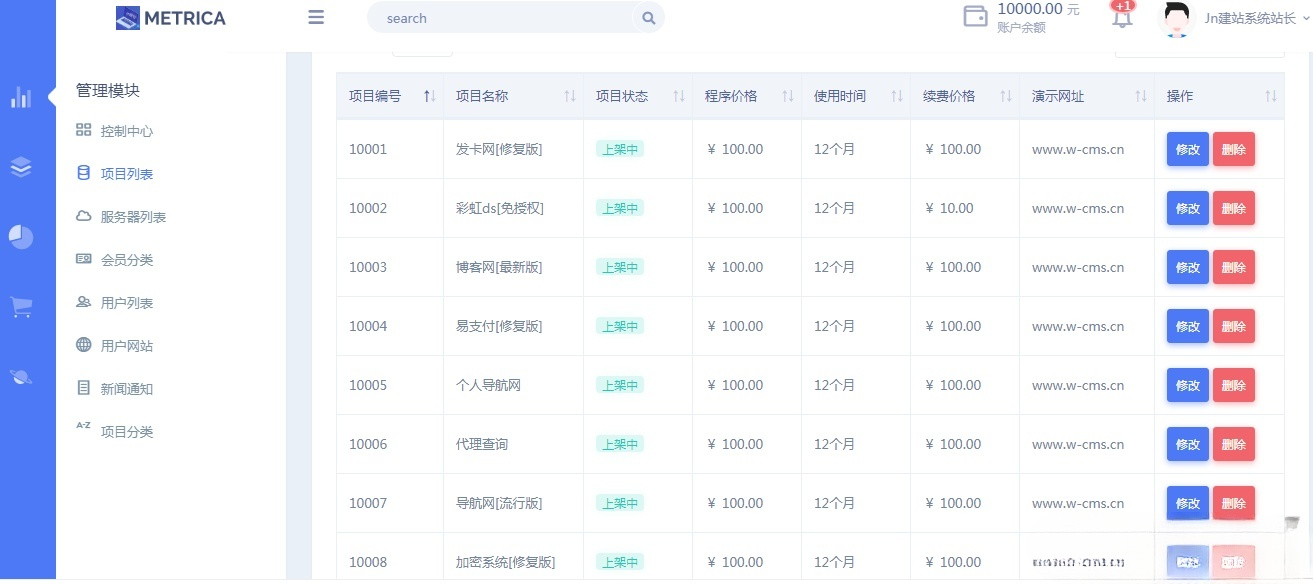1313x584 pixels.
Task: Click inside the search input field
Action: pyautogui.click(x=500, y=18)
